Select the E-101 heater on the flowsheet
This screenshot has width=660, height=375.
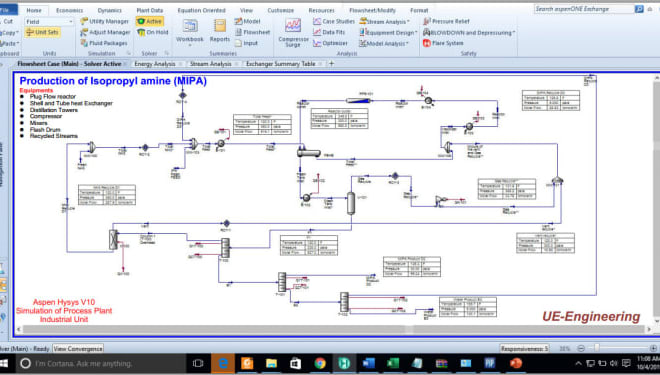(221, 144)
